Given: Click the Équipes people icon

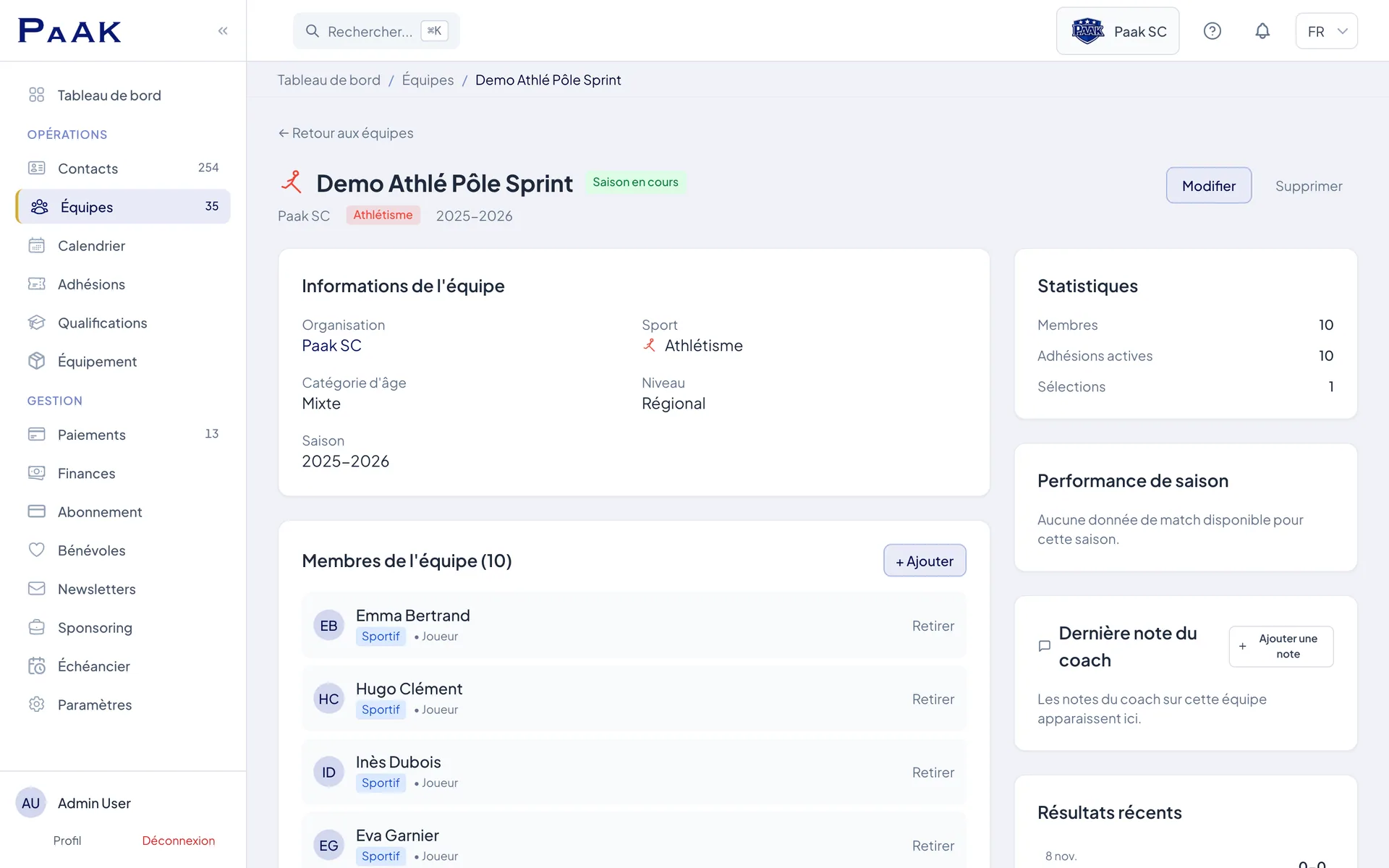Looking at the screenshot, I should (x=40, y=207).
